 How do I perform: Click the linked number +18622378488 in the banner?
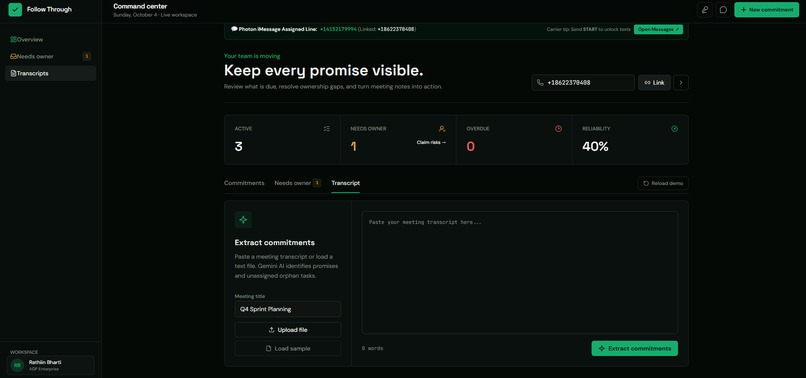coord(396,29)
